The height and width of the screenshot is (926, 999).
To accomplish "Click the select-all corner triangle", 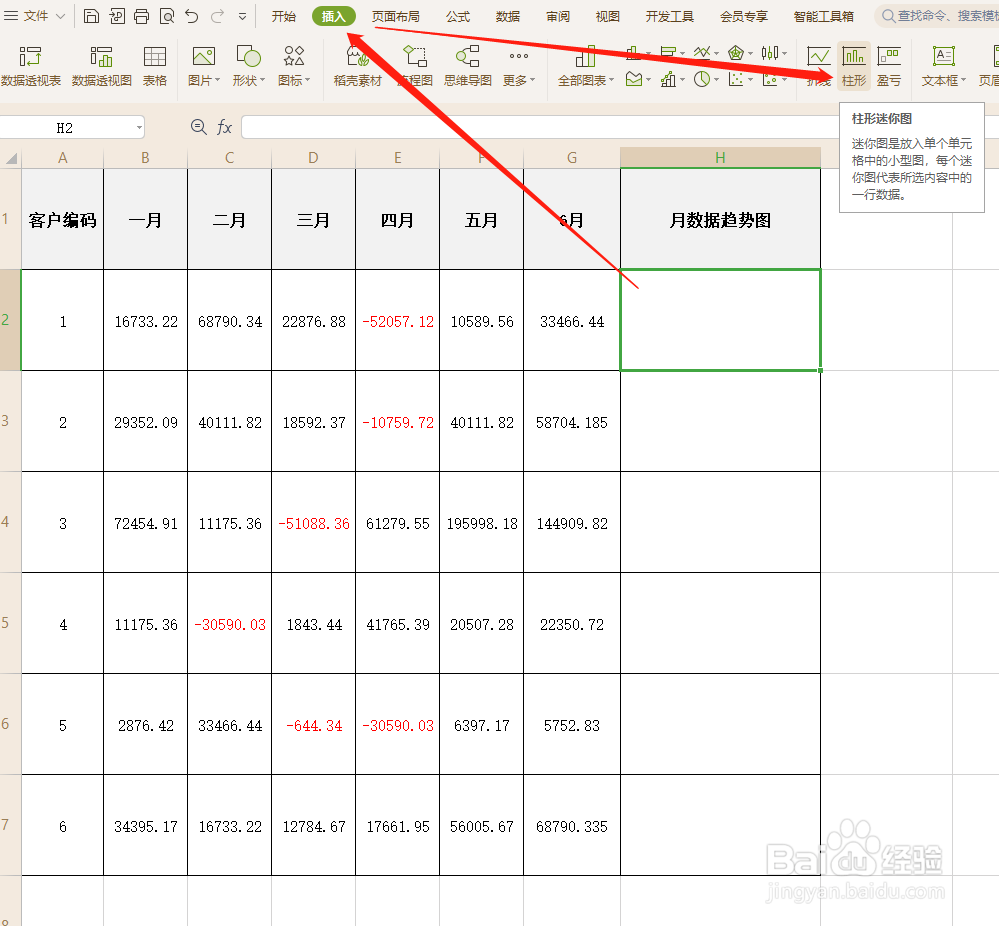I will (x=11, y=158).
